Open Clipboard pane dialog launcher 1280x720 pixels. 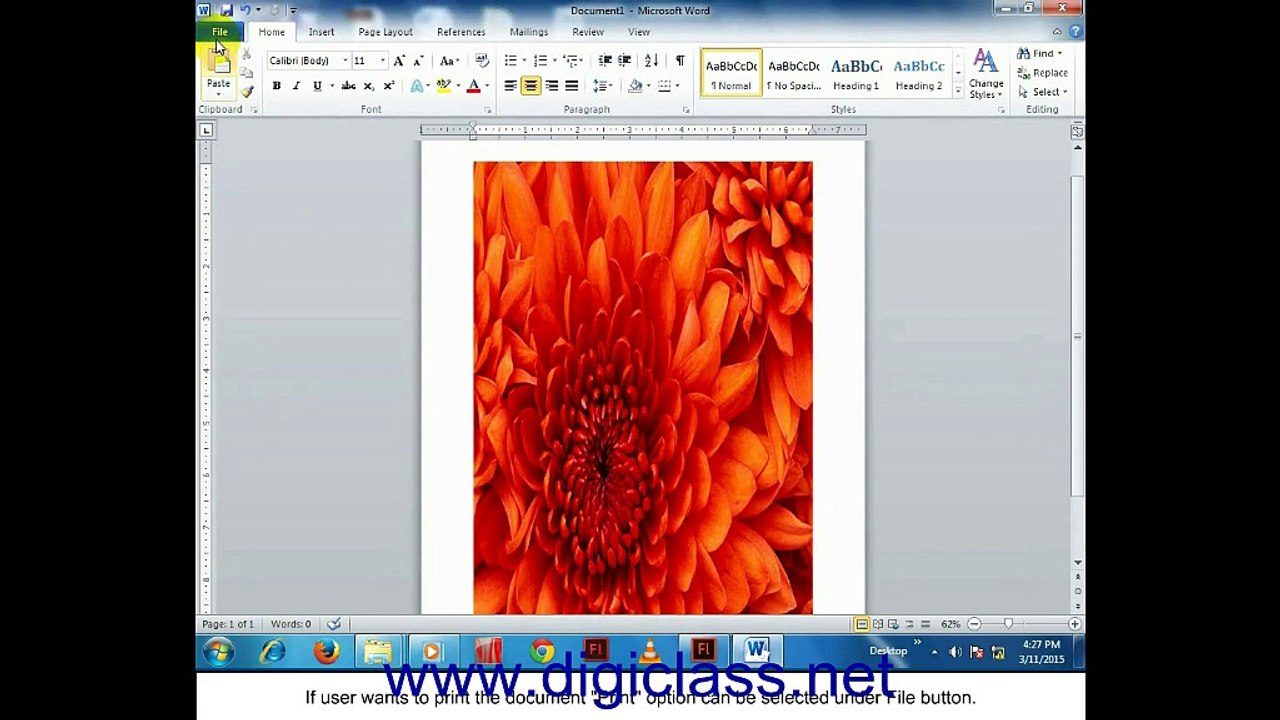(x=254, y=110)
